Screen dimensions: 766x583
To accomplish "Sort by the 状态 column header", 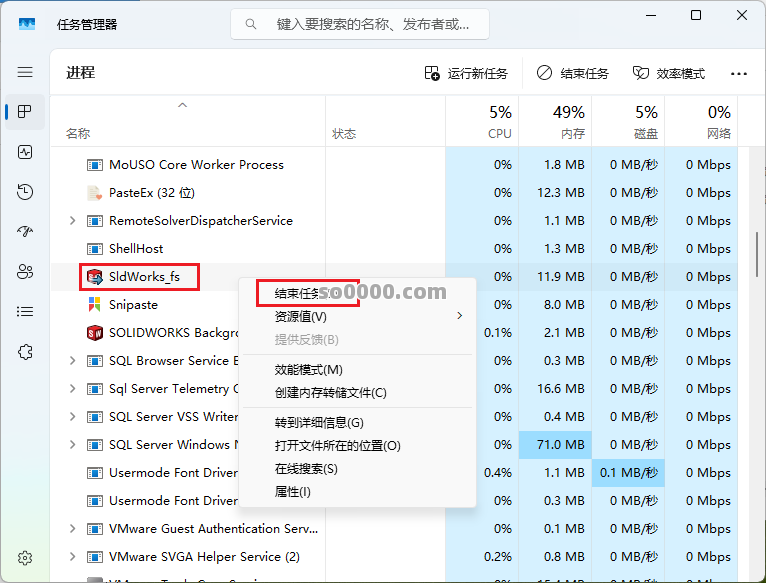I will point(386,122).
